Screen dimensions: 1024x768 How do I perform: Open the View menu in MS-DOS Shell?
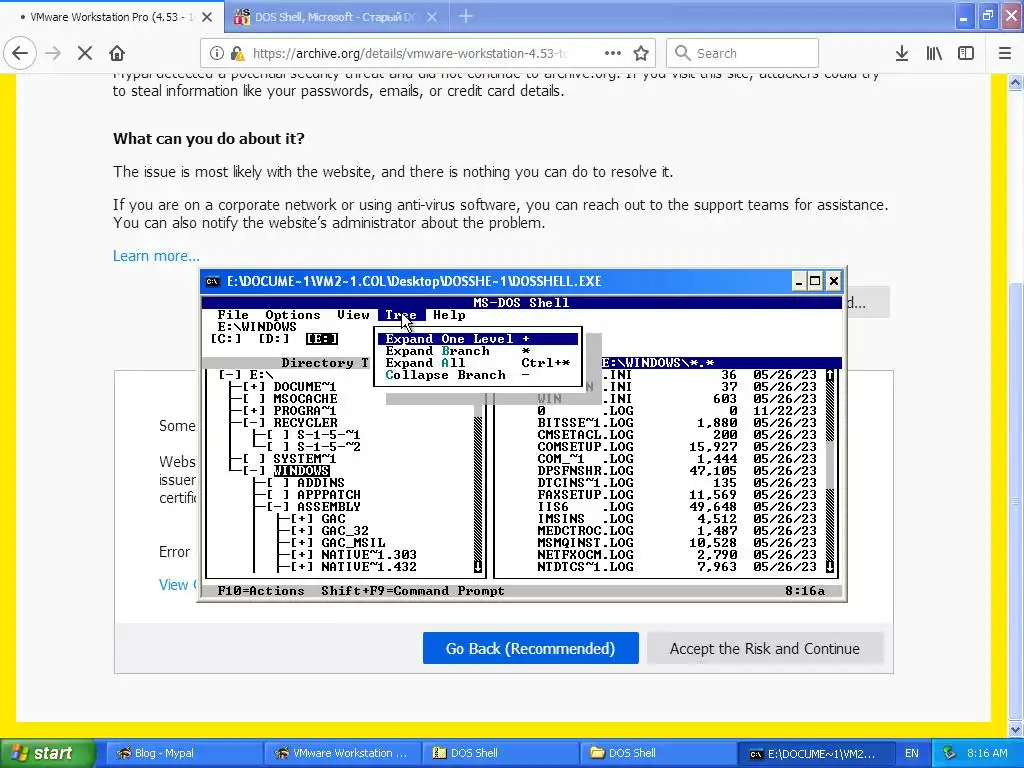pyautogui.click(x=353, y=315)
